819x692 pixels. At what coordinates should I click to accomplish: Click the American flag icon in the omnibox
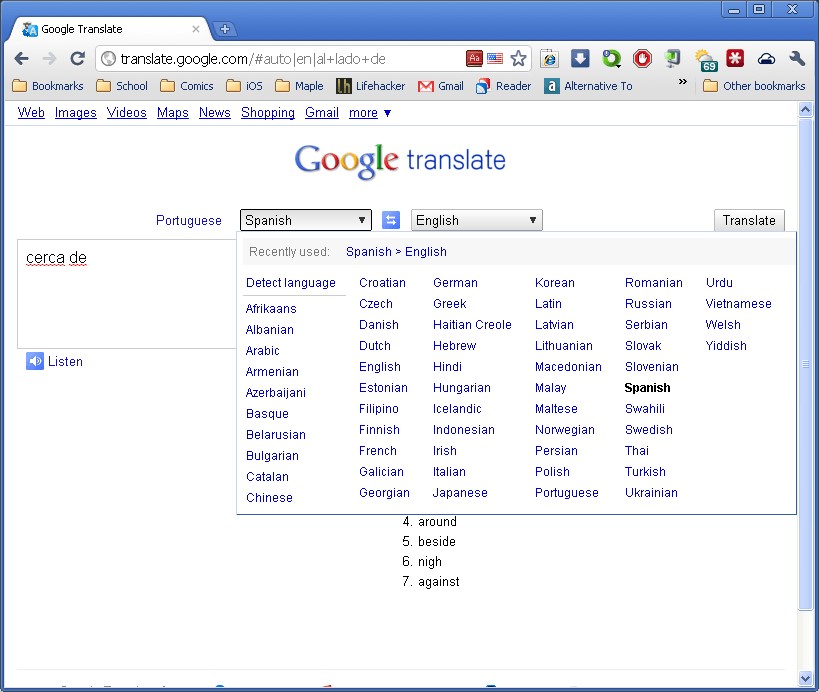point(495,59)
